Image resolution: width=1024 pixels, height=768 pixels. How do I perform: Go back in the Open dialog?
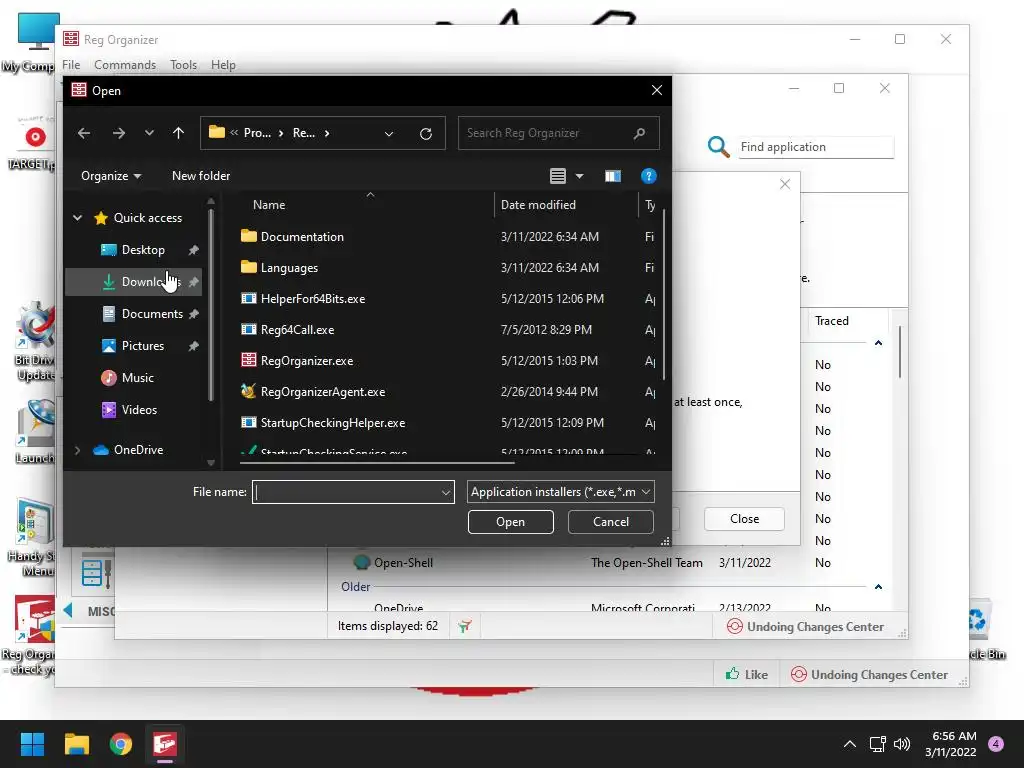click(x=84, y=133)
